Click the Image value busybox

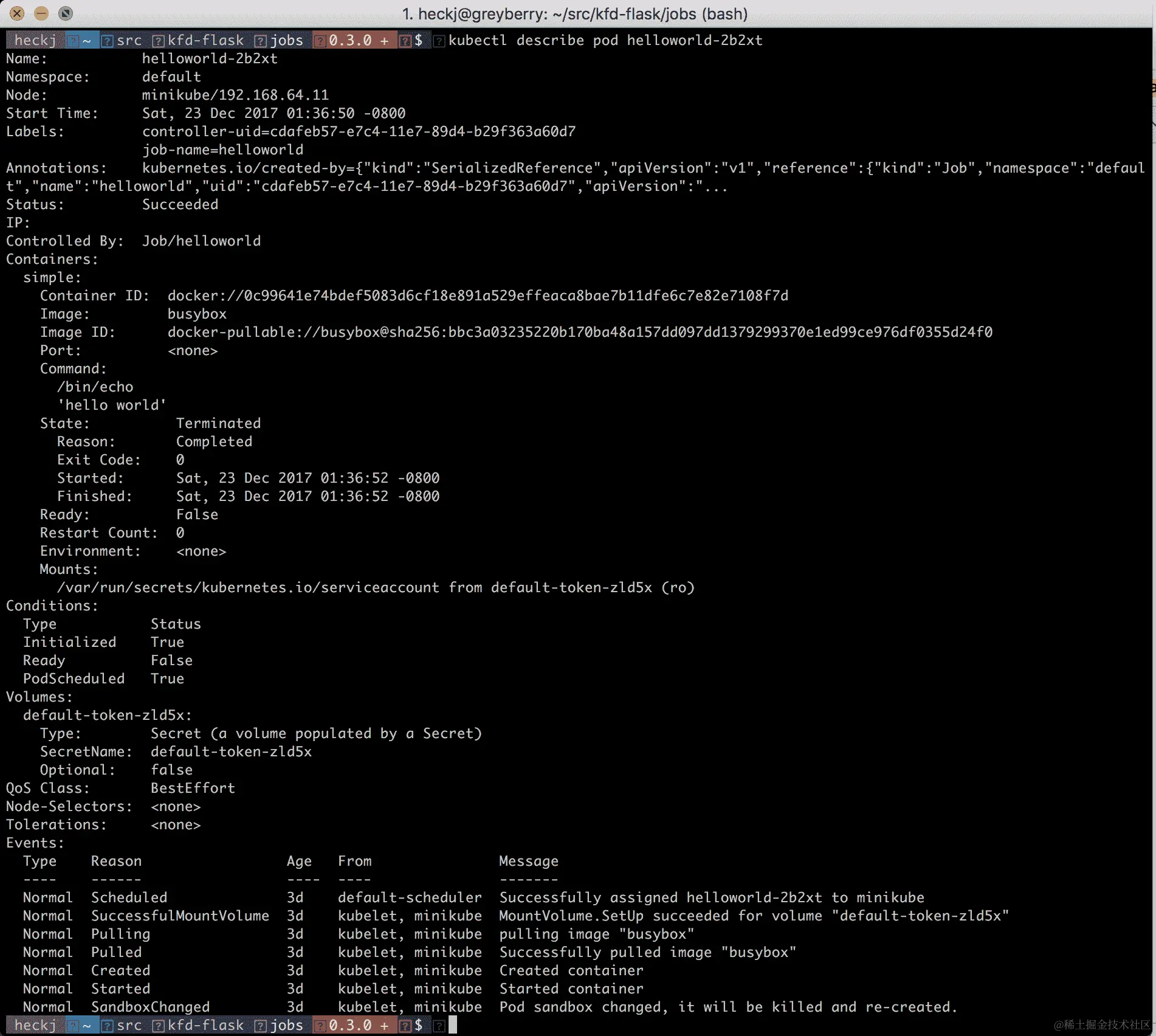coord(197,314)
